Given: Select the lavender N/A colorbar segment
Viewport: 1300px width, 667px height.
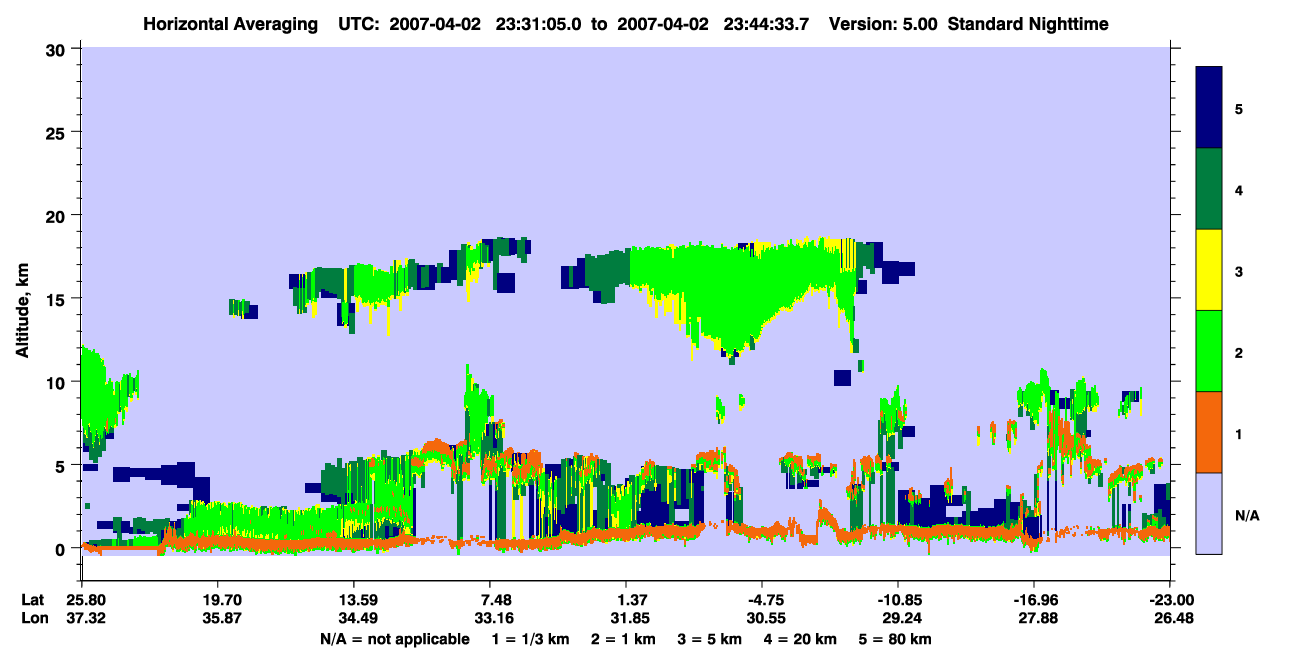Looking at the screenshot, I should (x=1209, y=513).
